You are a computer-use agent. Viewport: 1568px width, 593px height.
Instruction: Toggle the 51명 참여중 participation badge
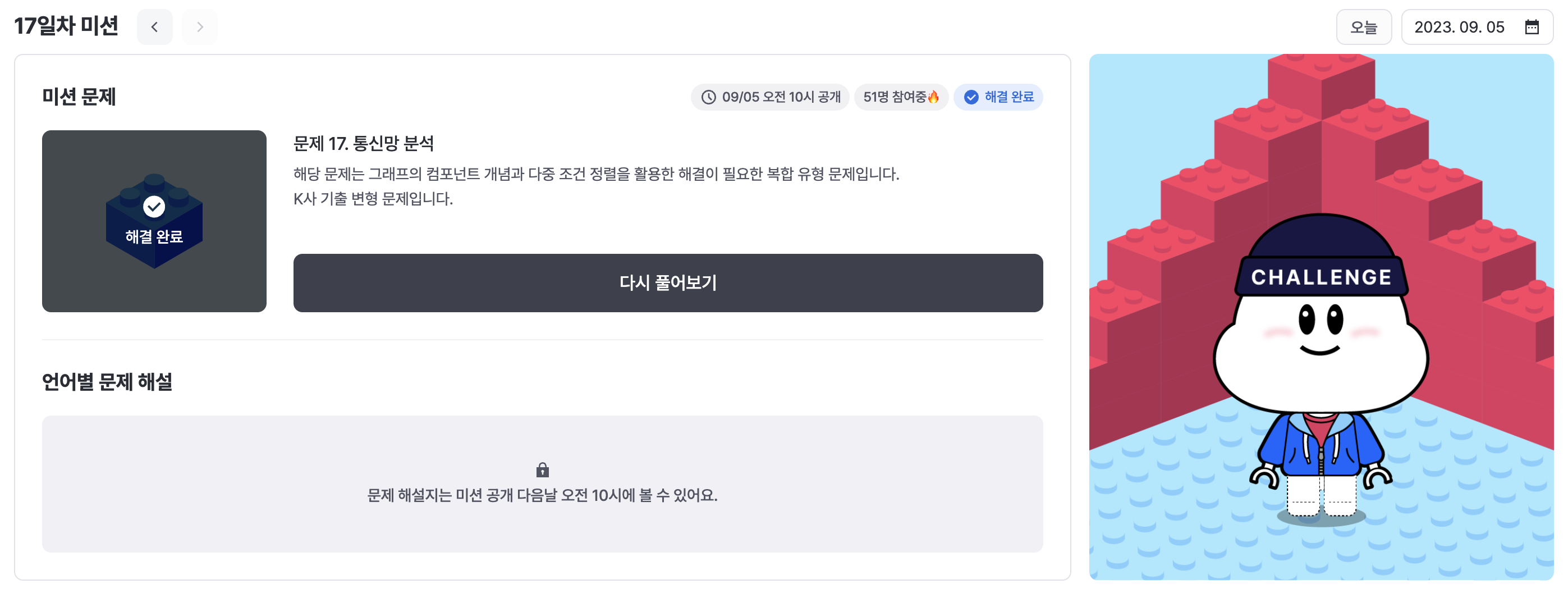click(901, 96)
